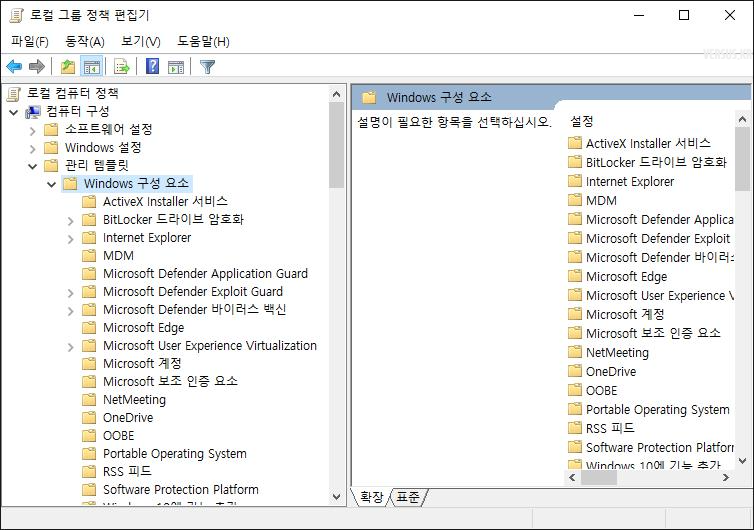Click the Forward arrow toolbar icon
The image size is (754, 530).
37,66
